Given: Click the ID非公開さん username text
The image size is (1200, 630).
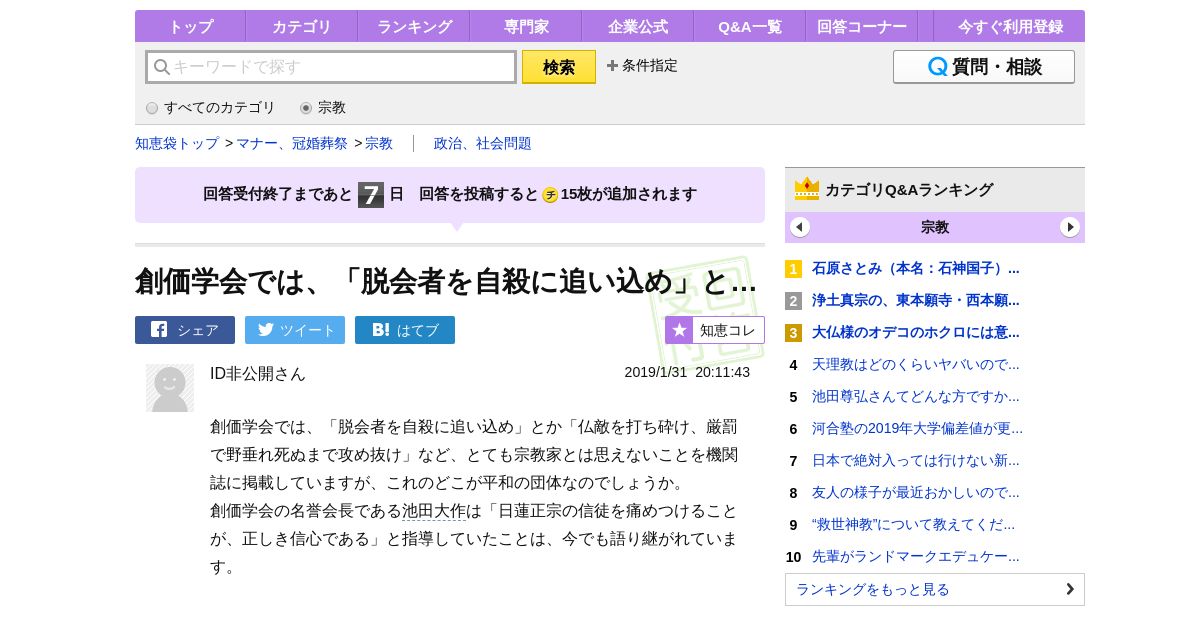Looking at the screenshot, I should (258, 374).
